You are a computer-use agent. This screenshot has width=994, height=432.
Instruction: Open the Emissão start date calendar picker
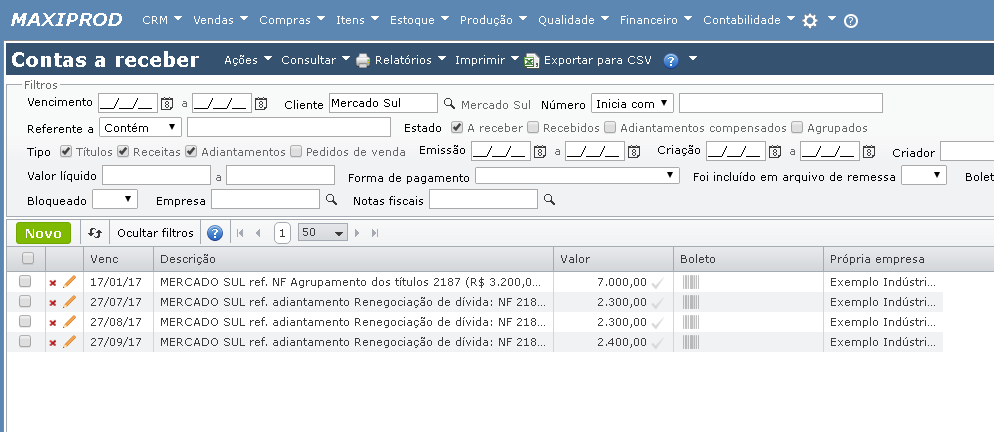tap(539, 152)
